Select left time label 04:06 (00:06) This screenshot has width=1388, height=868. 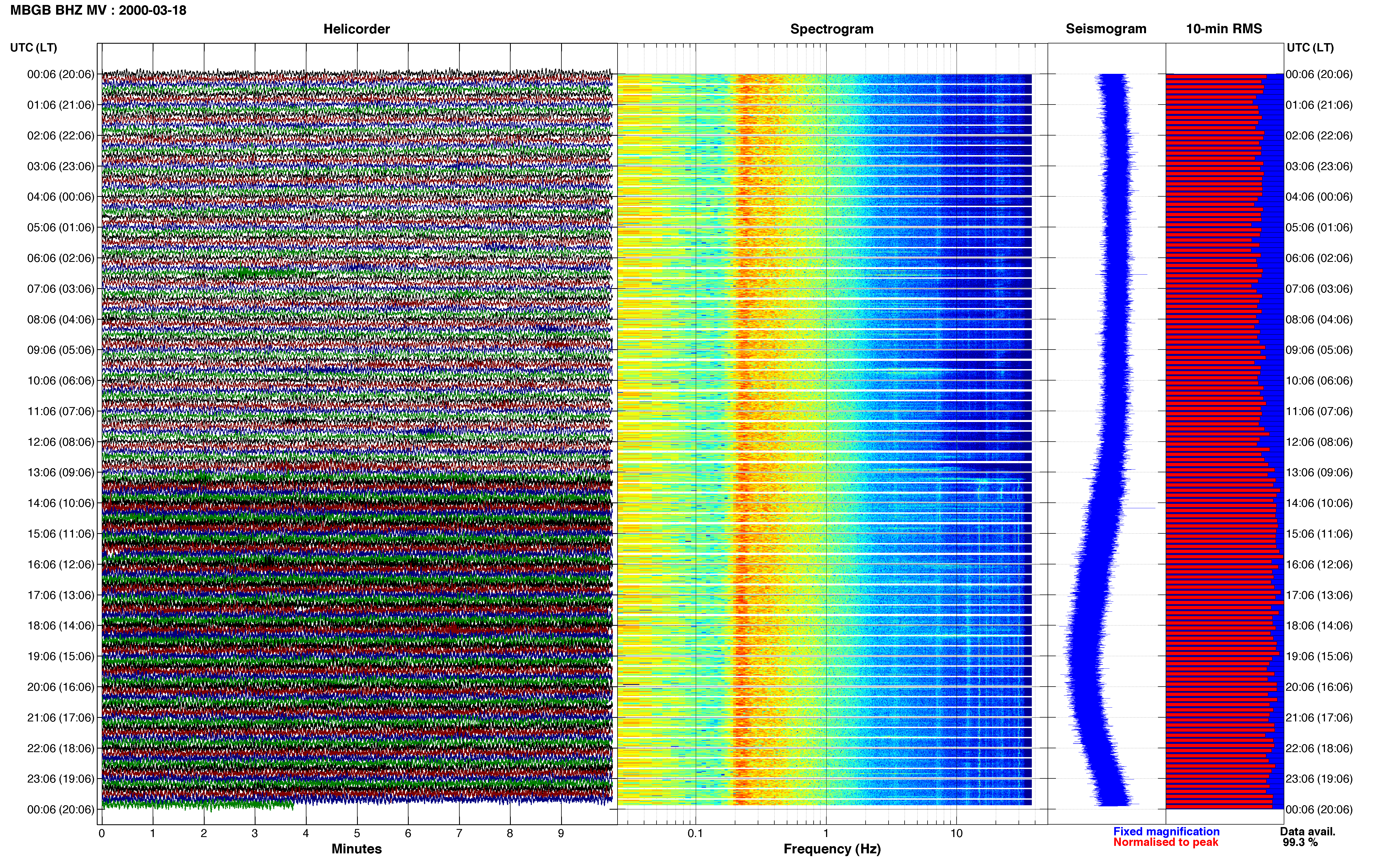pos(61,197)
